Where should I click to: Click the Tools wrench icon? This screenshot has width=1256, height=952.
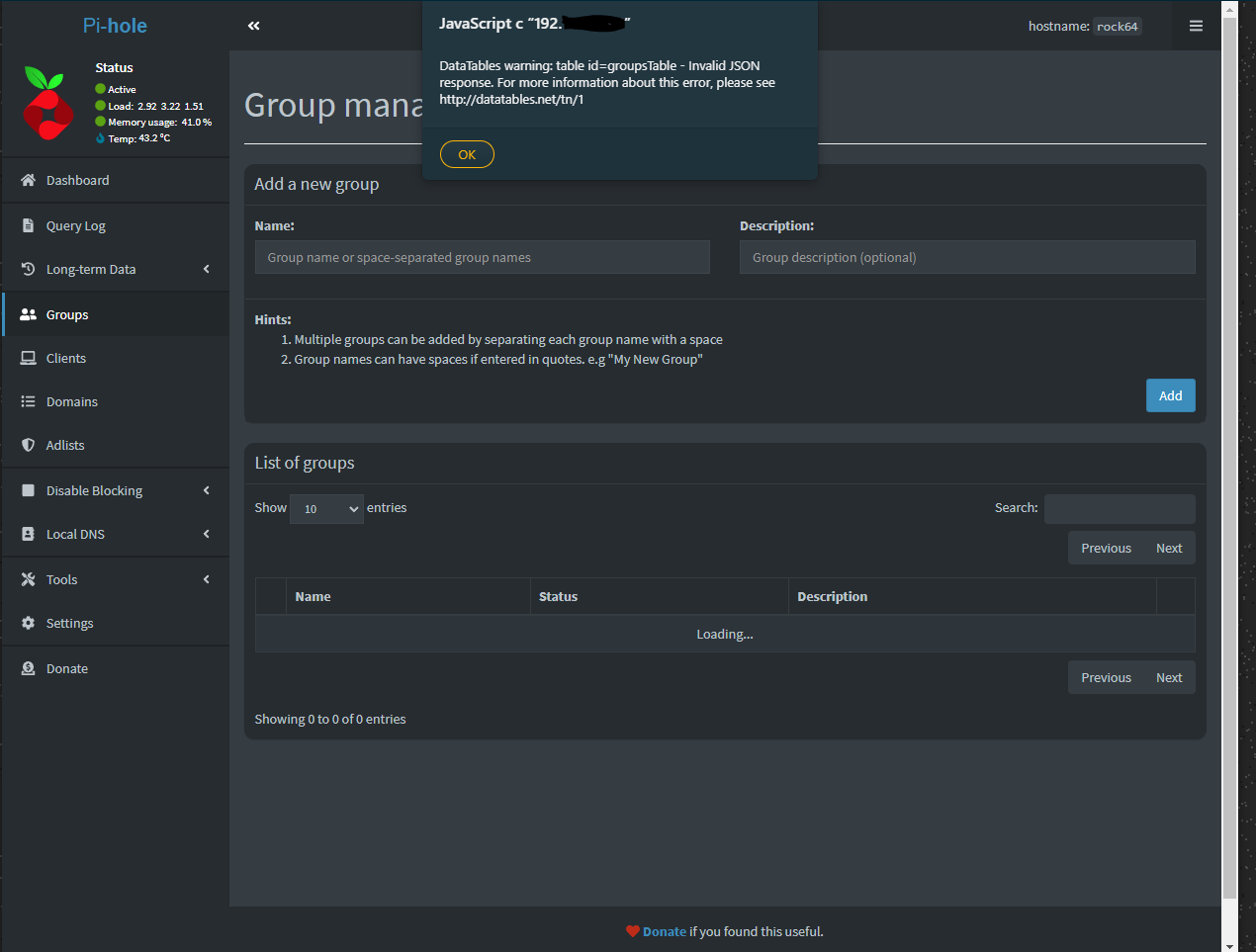point(28,579)
